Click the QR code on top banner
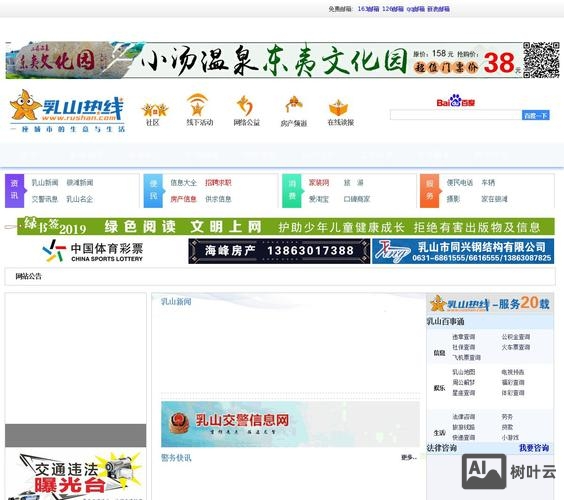 (x=541, y=60)
